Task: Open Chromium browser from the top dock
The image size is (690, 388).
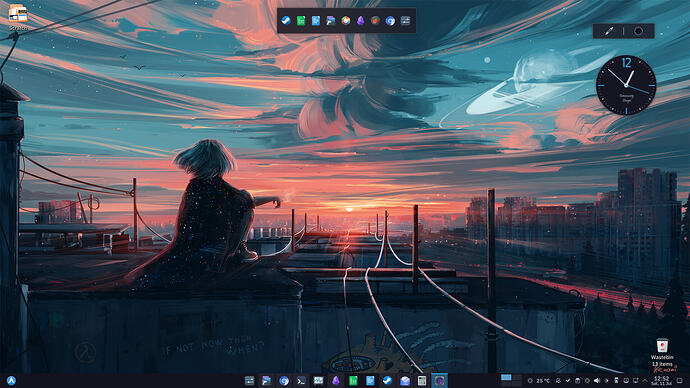Action: click(x=390, y=20)
